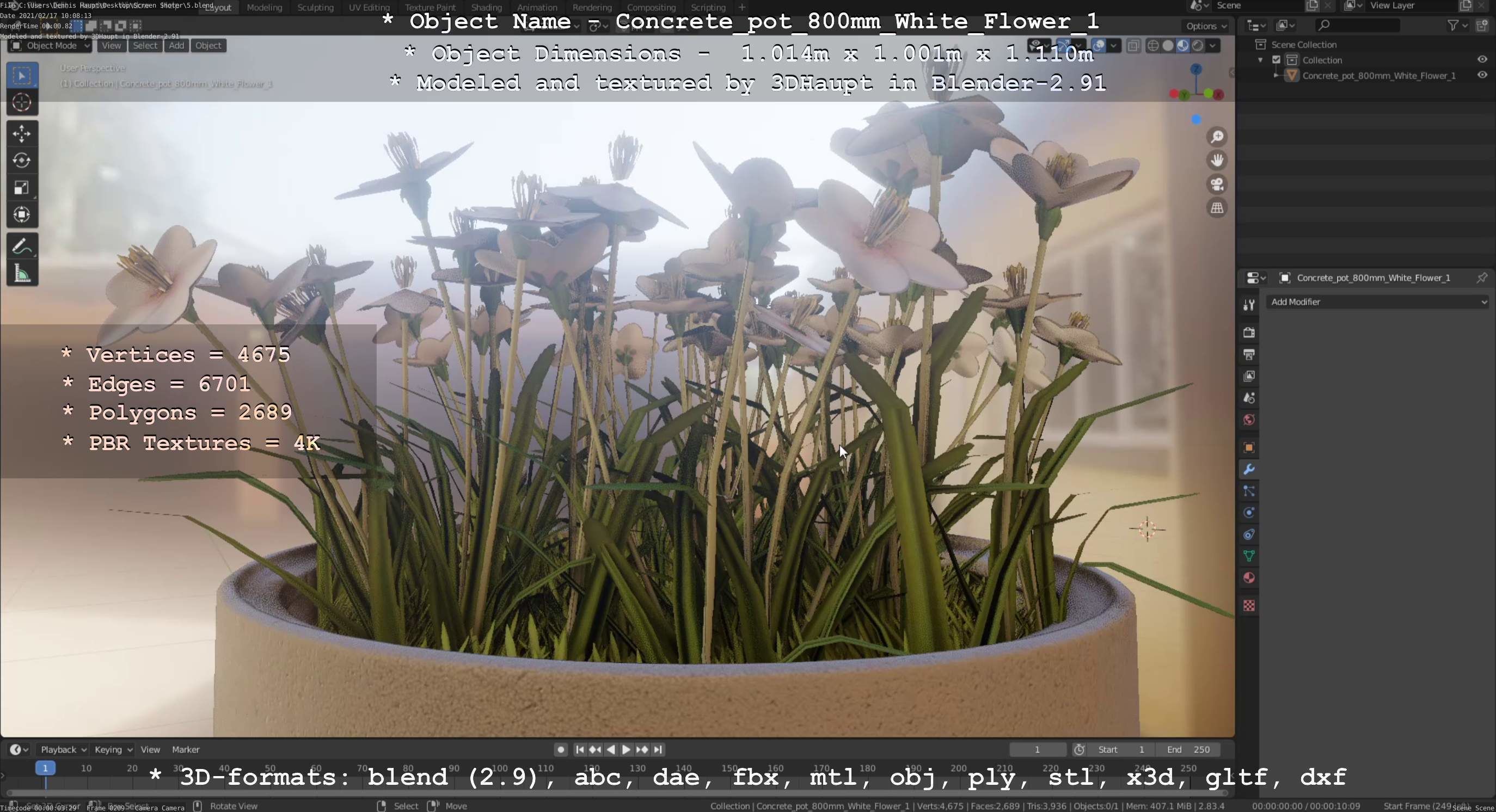This screenshot has height=812, width=1496.
Task: Select the Move tool in toolbar
Action: point(22,134)
